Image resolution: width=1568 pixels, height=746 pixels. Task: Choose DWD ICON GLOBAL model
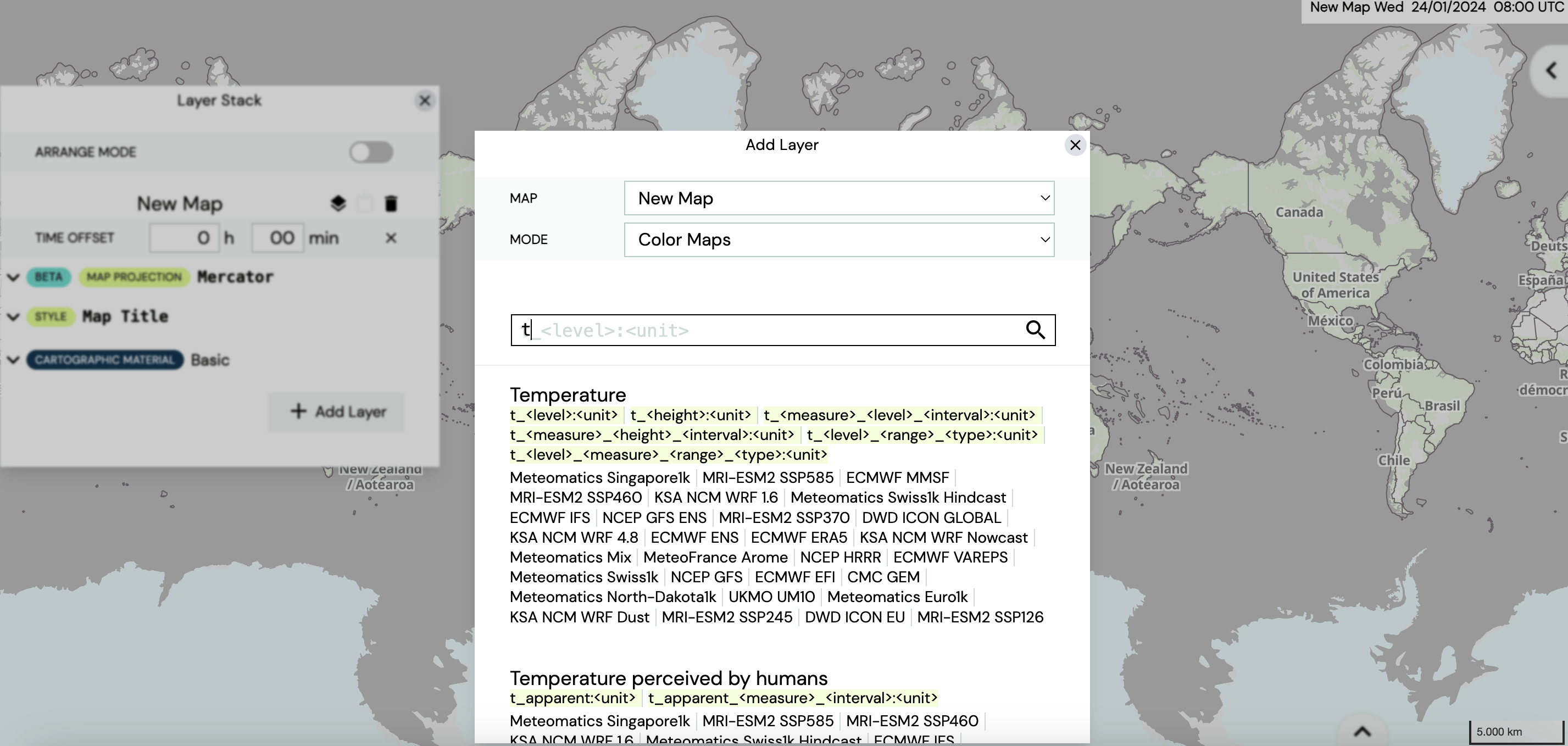[x=931, y=519]
